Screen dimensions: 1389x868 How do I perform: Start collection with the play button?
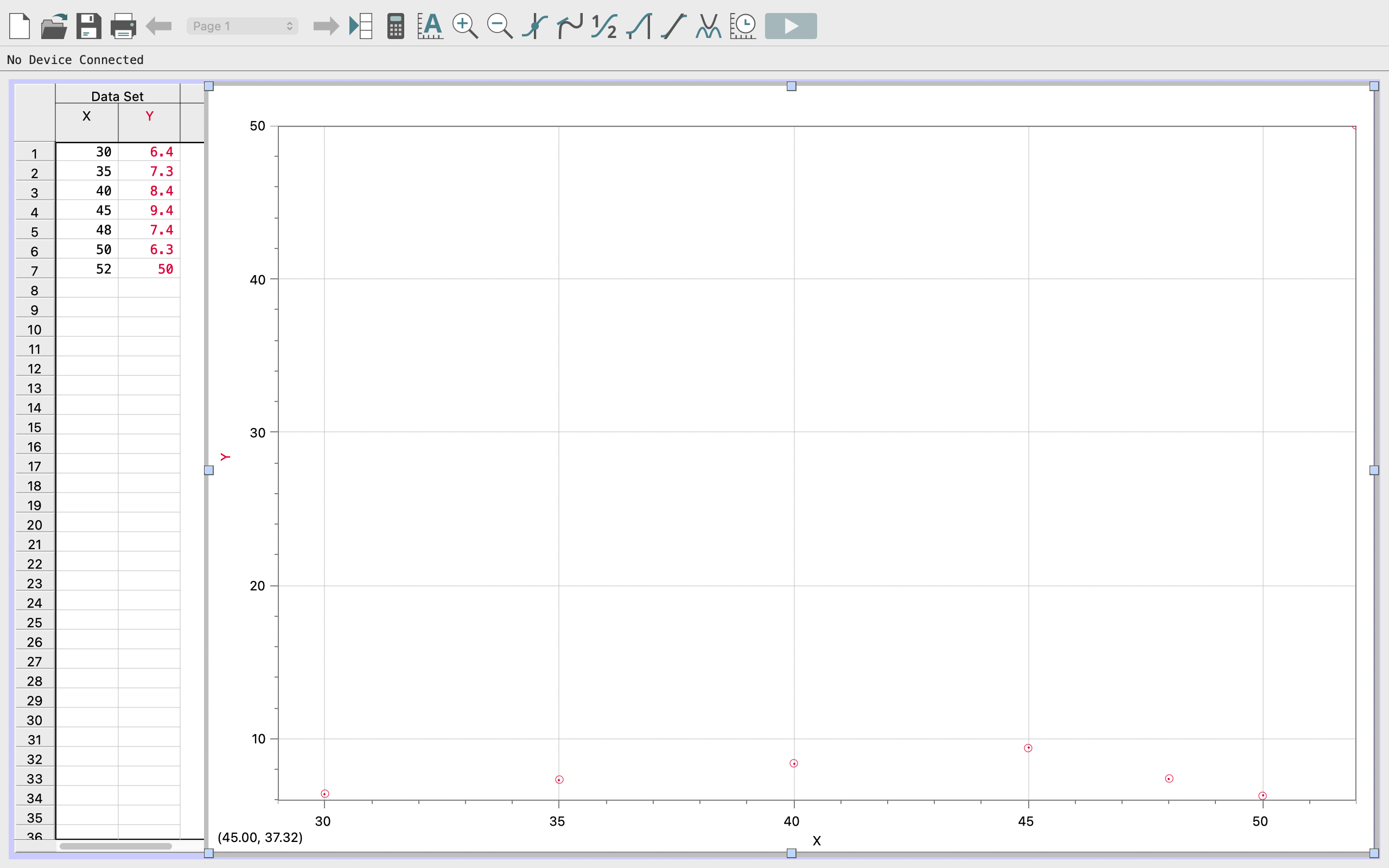click(791, 26)
